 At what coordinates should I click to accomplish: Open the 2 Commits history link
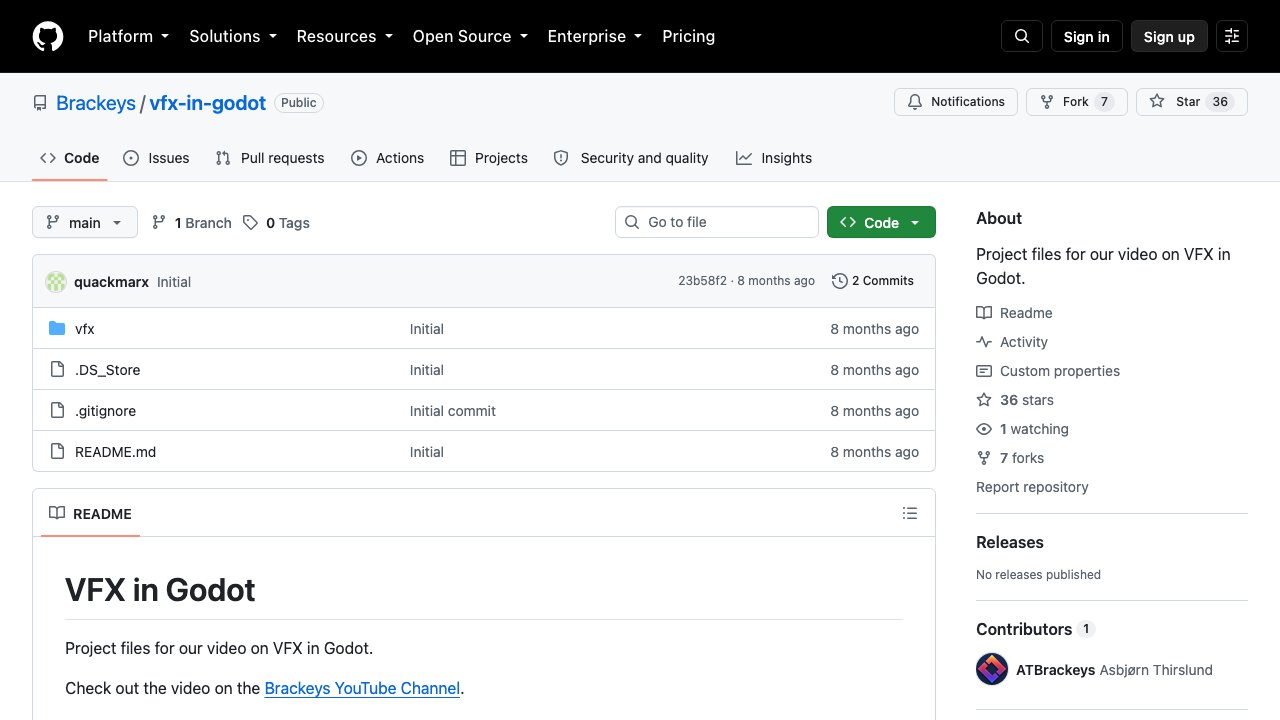pyautogui.click(x=873, y=281)
